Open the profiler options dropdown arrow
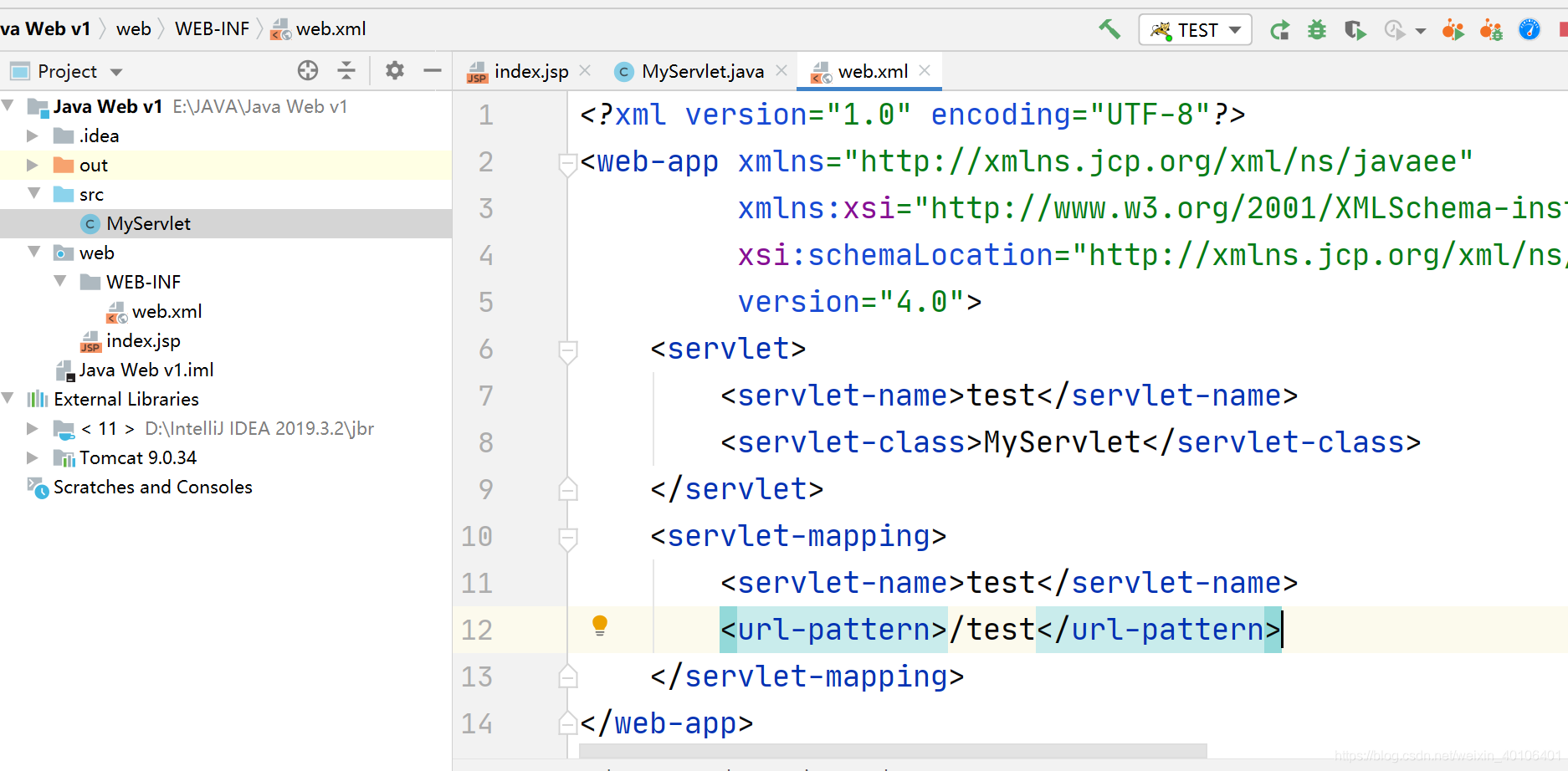Viewport: 1568px width, 771px height. (1420, 32)
